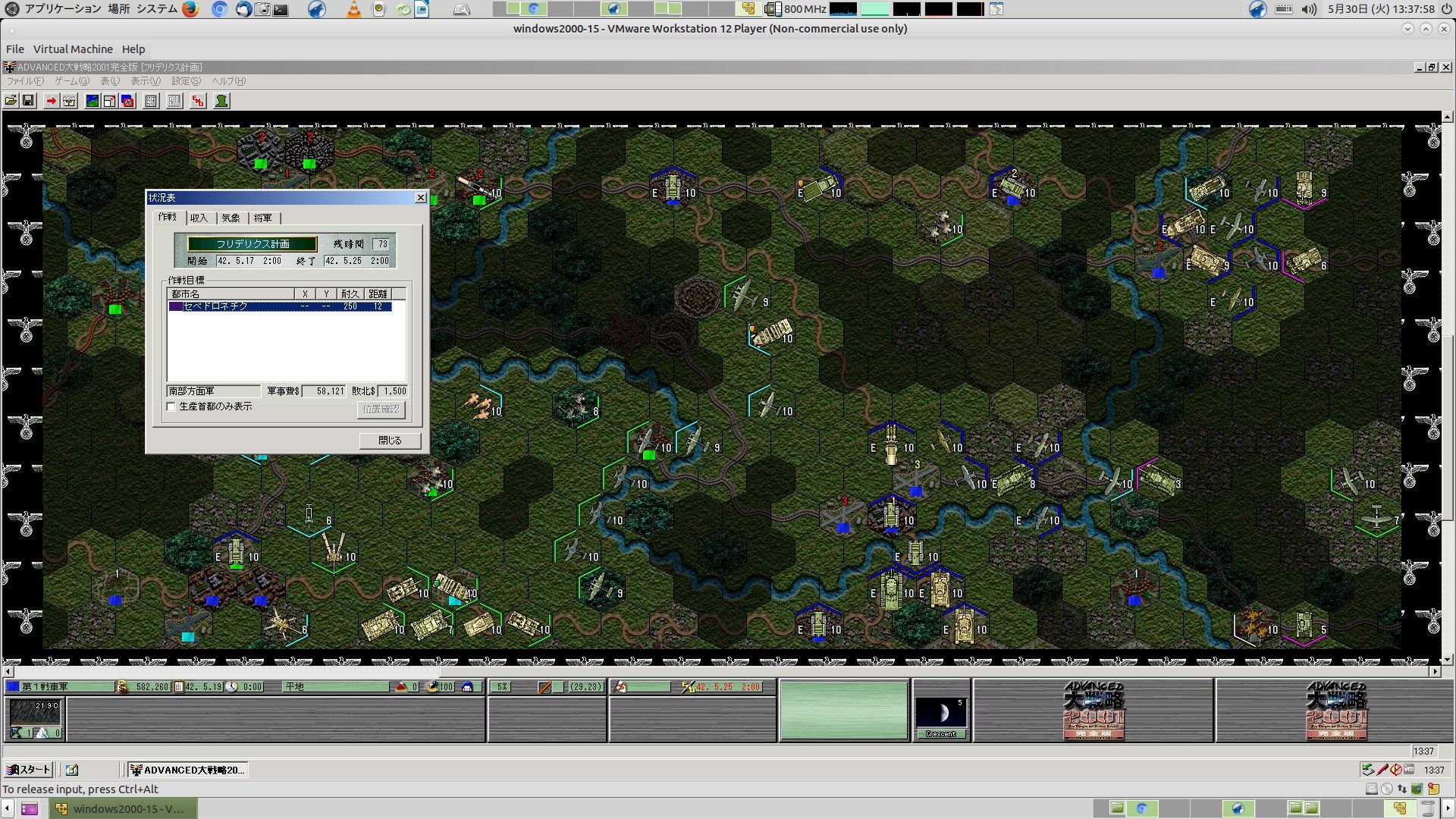
Task: Click the フリデリクス計画 operation name field
Action: (x=253, y=244)
